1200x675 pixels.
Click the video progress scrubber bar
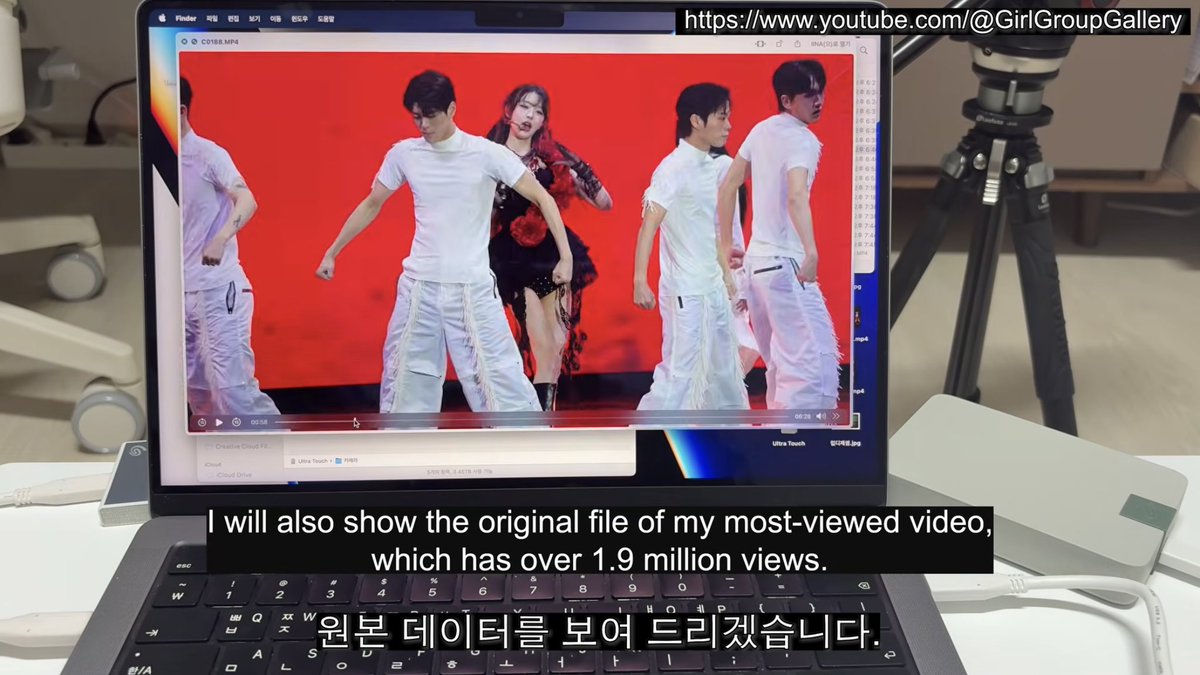(x=531, y=418)
